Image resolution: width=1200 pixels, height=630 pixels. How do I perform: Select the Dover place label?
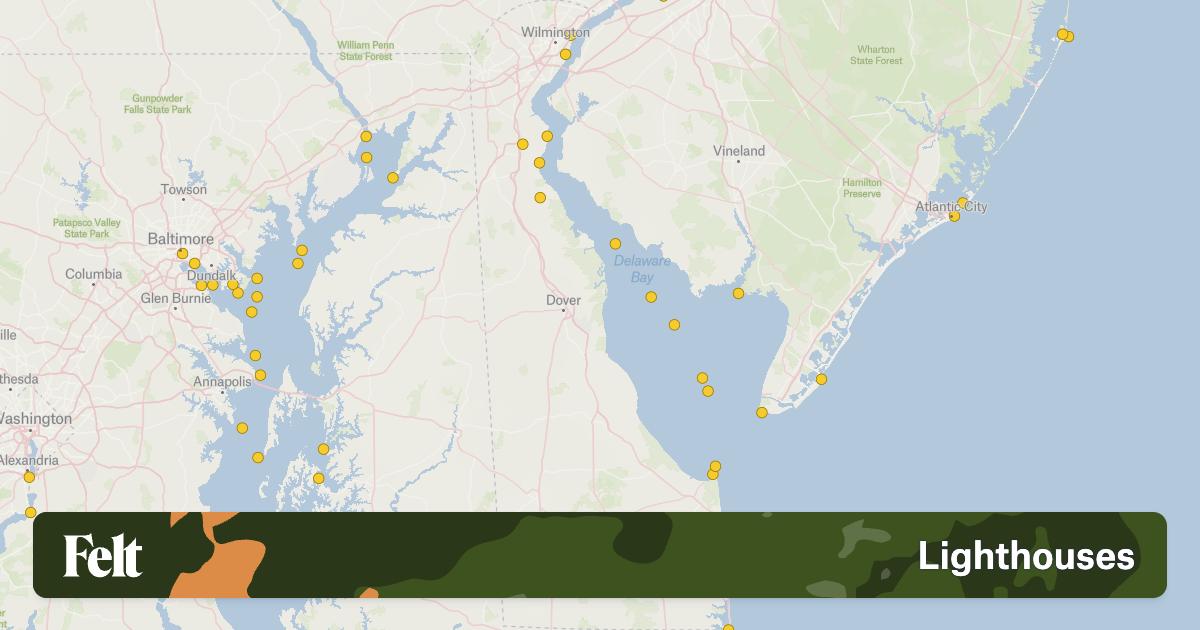point(565,298)
